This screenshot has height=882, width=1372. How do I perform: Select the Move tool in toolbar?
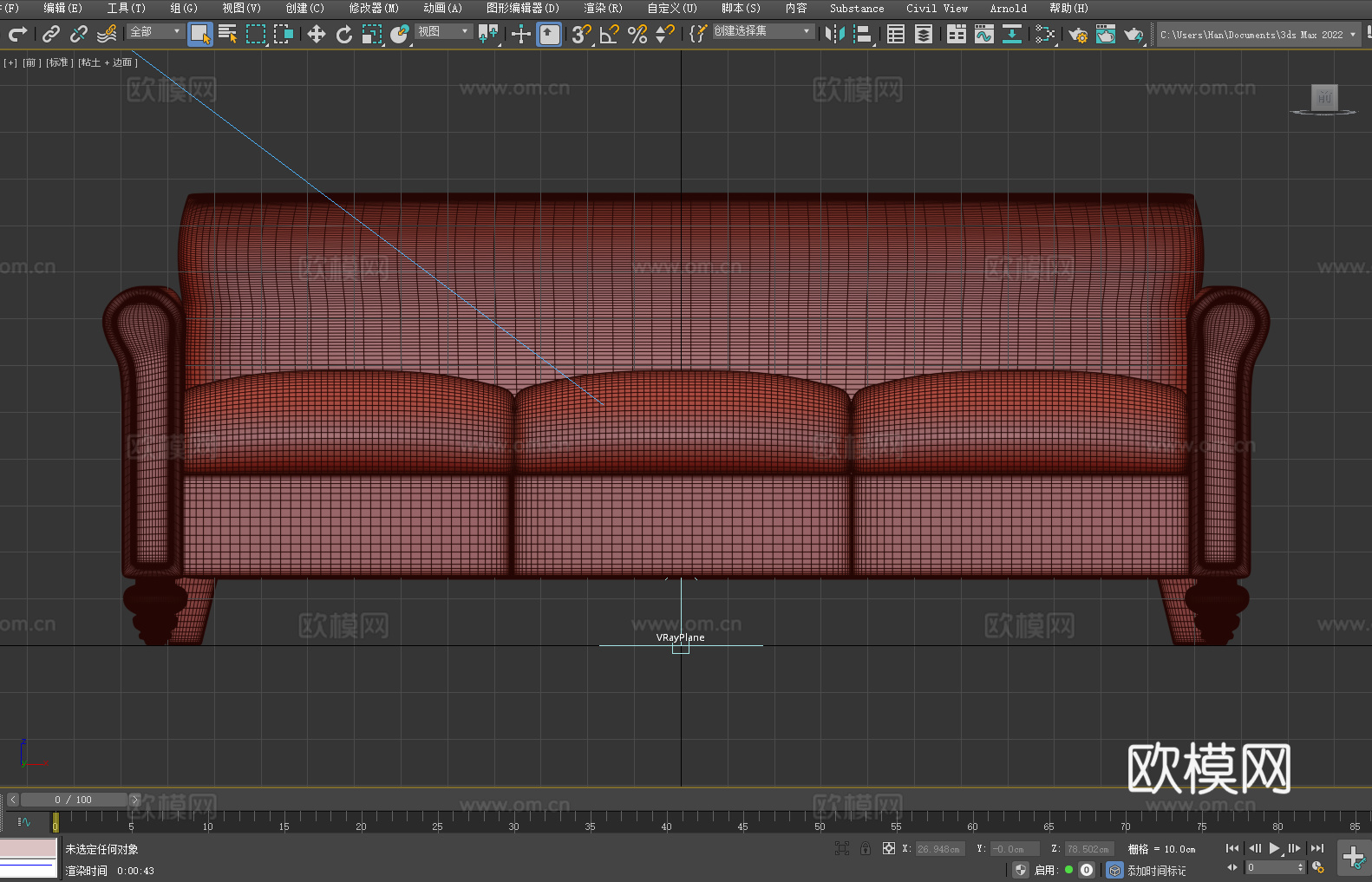coord(317,34)
